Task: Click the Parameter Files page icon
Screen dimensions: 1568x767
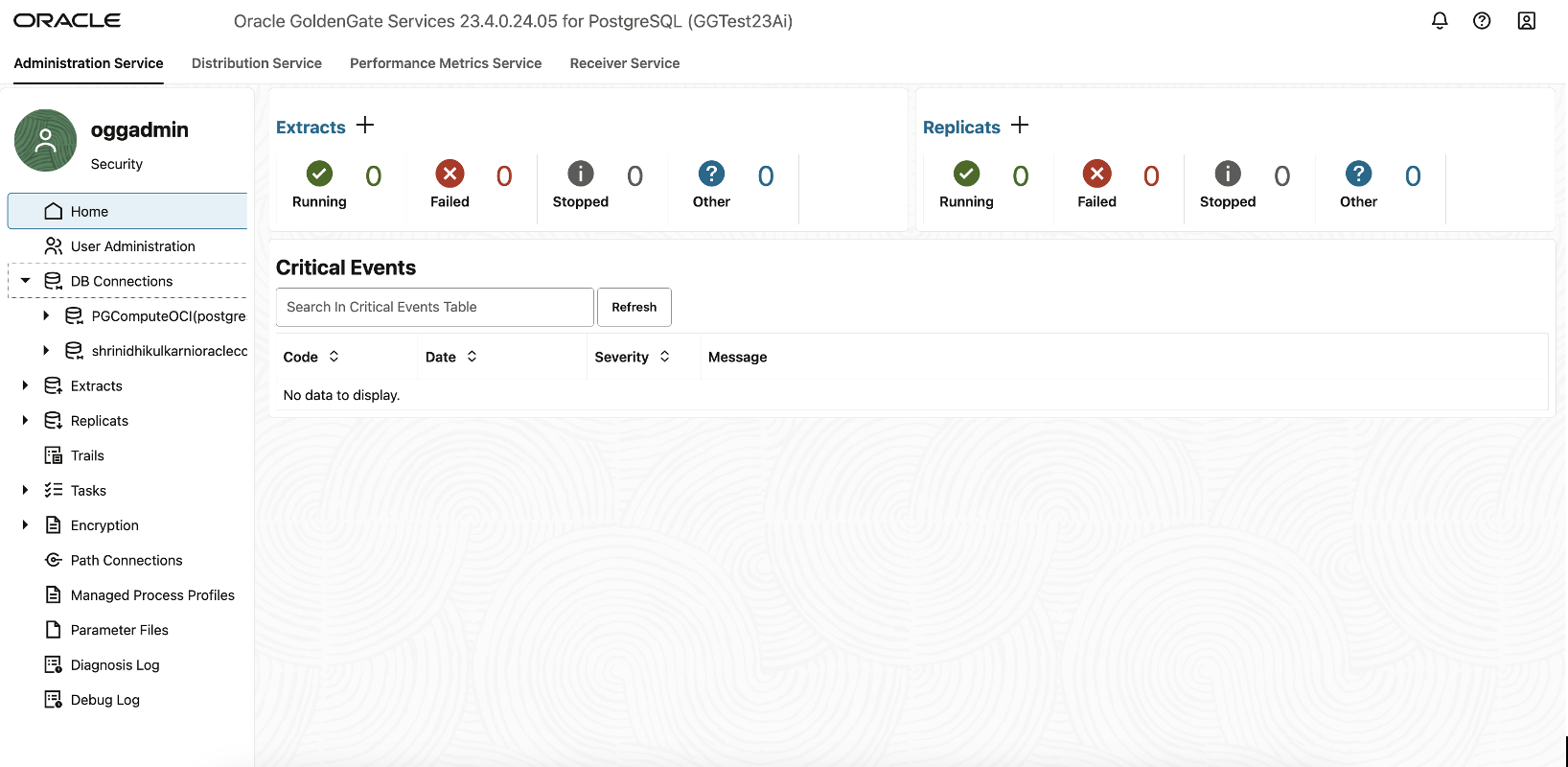Action: [54, 630]
